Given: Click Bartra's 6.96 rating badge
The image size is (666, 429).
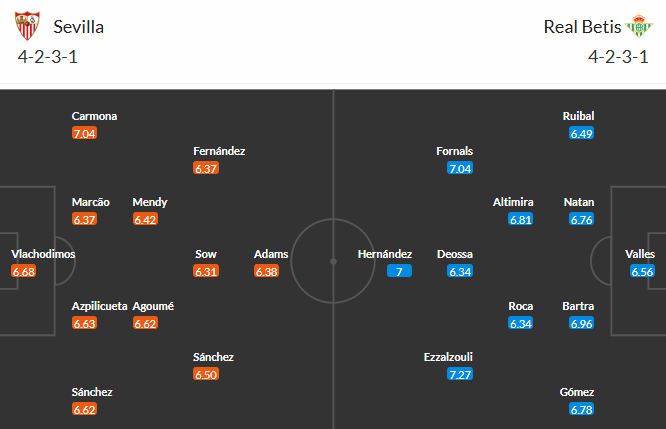Looking at the screenshot, I should click(581, 323).
